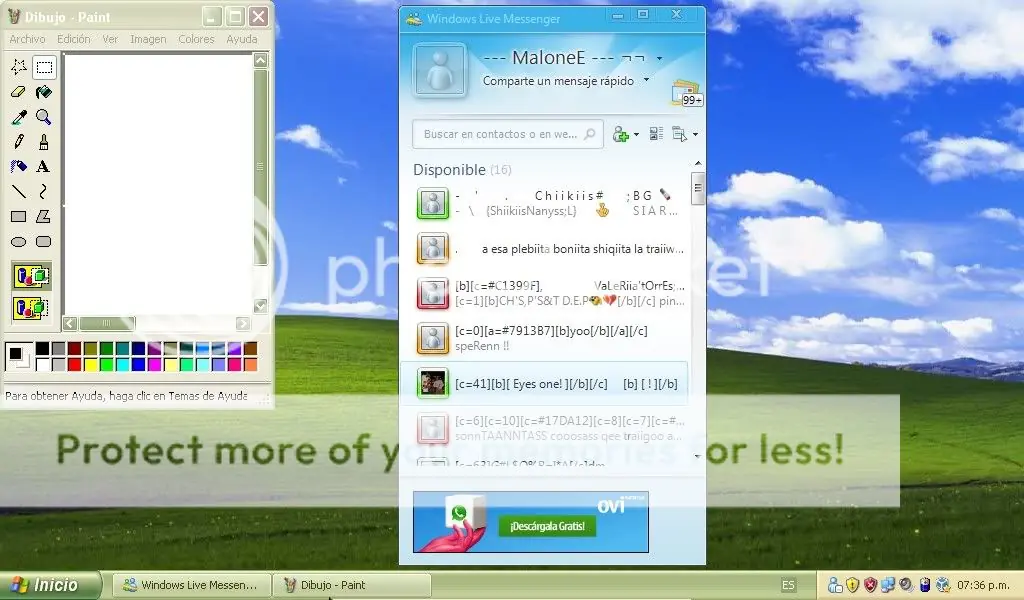The height and width of the screenshot is (600, 1024).
Task: Select the Ellipse shape tool
Action: pos(18,242)
